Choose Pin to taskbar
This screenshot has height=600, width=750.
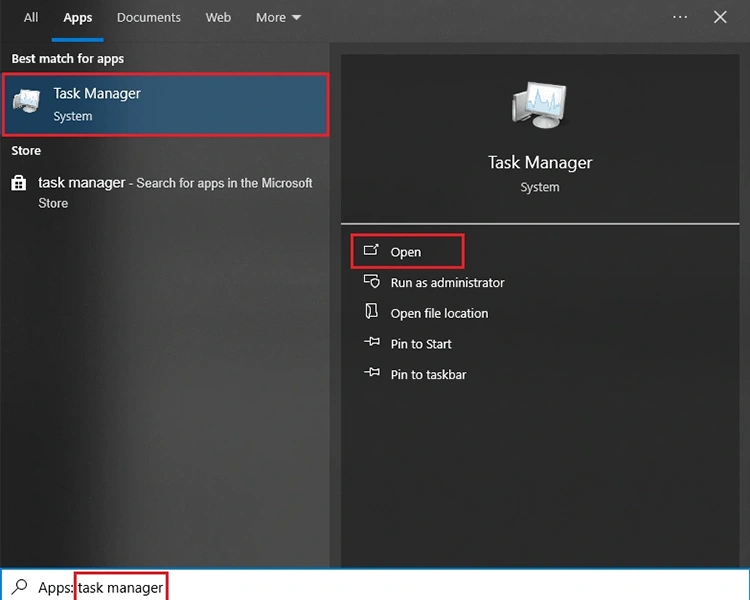coord(428,375)
